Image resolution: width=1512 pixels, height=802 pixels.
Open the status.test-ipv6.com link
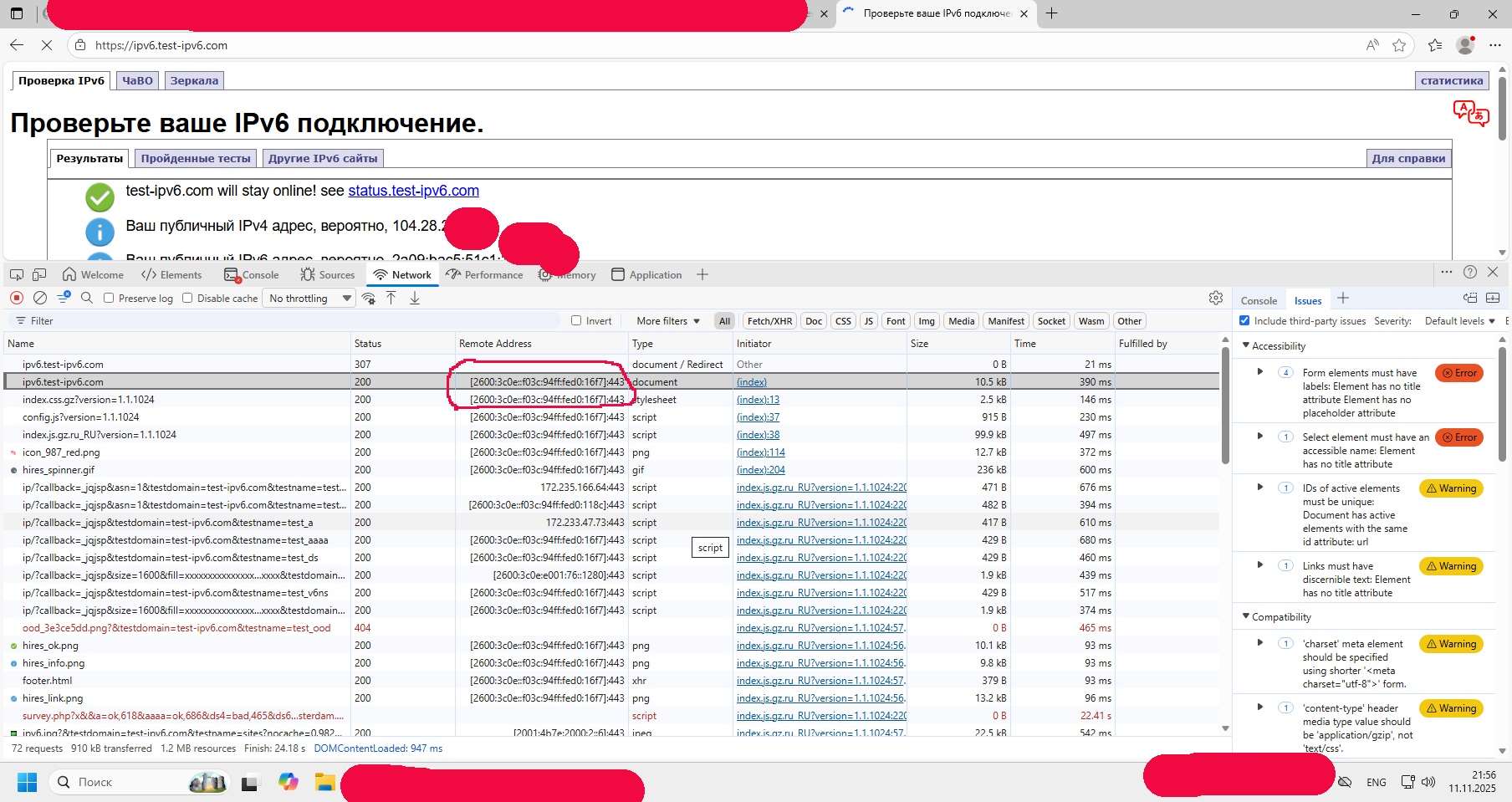(x=413, y=191)
